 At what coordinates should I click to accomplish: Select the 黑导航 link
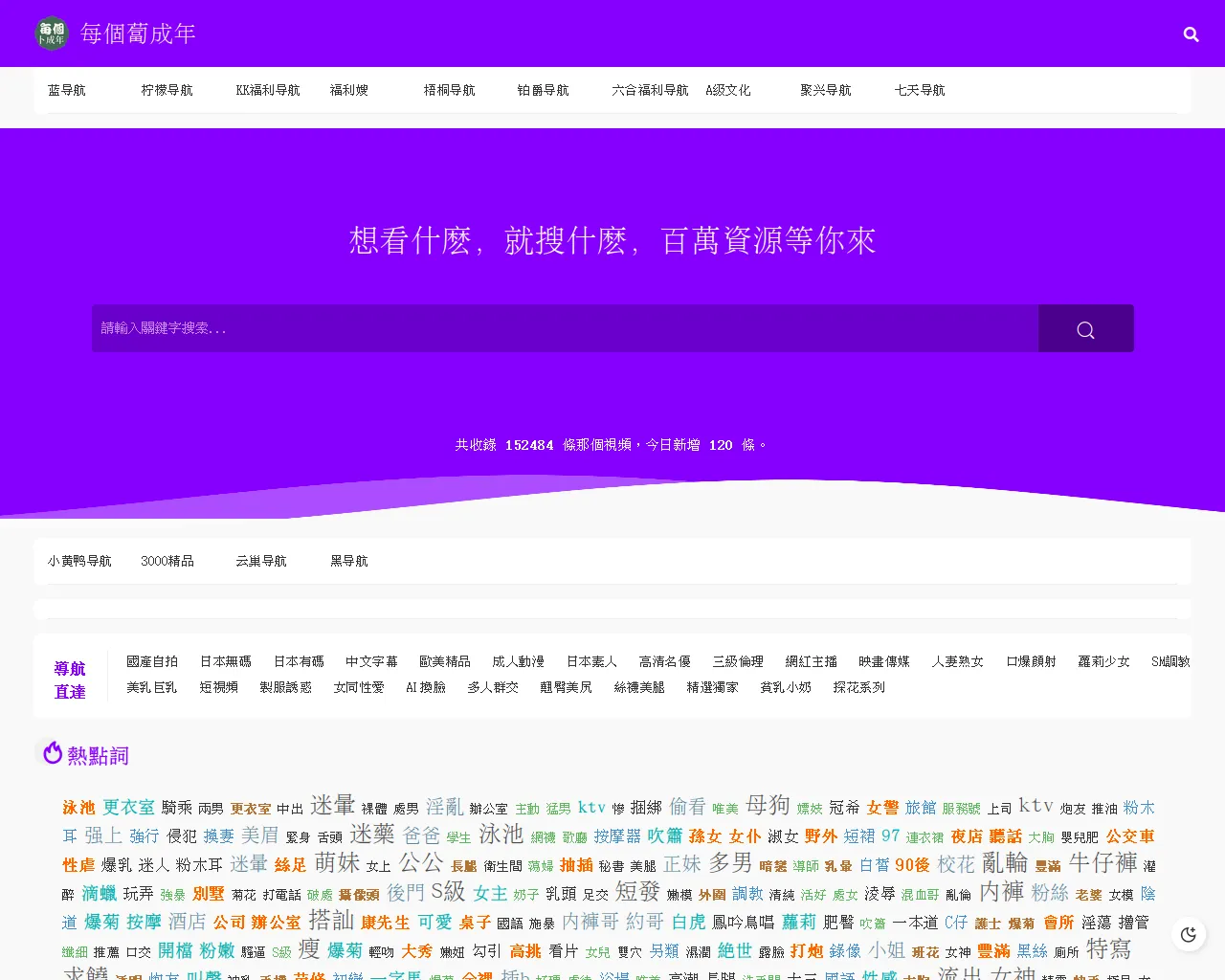348,561
